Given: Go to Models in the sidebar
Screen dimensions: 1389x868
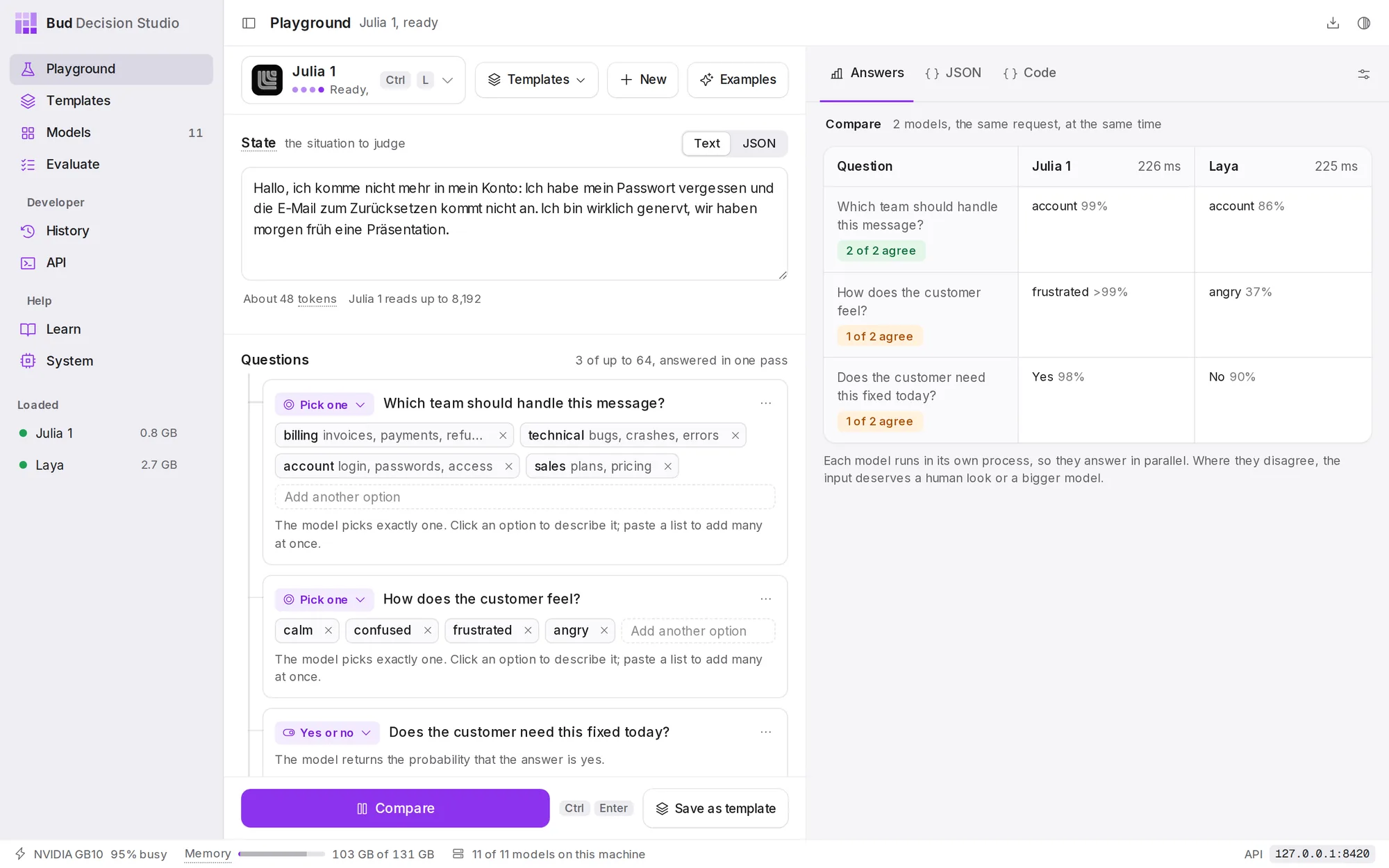Looking at the screenshot, I should tap(111, 133).
